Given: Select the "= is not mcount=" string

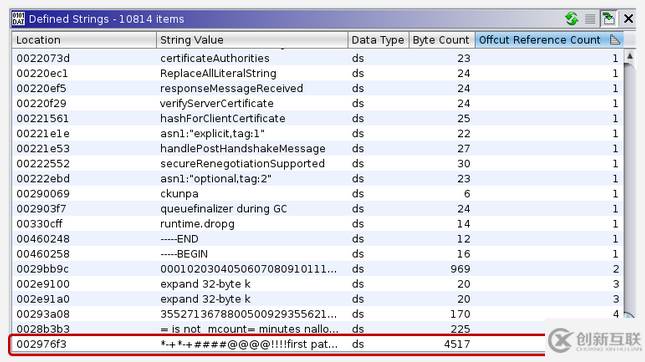Looking at the screenshot, I should tap(249, 329).
